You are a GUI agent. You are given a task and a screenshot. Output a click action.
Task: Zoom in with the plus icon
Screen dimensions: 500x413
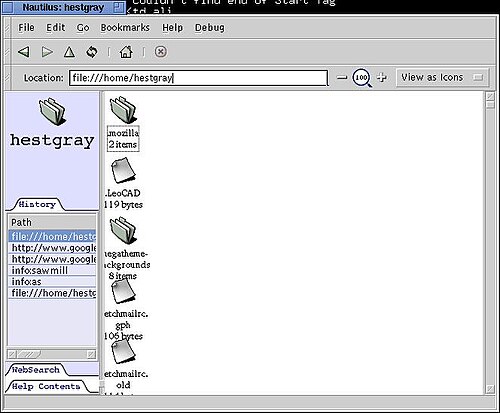382,77
